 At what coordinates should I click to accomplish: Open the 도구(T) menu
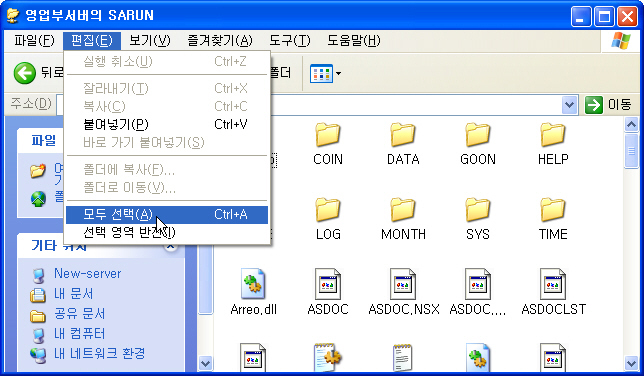(290, 41)
